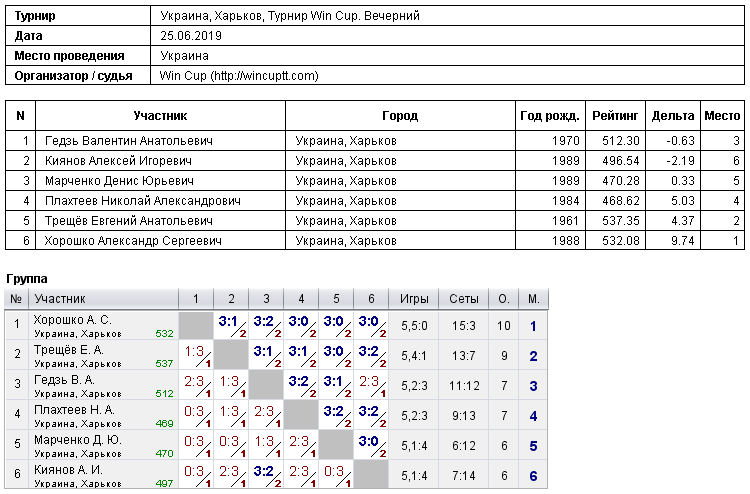
Task: Select participant 'Киянов Алексей Игоревич'
Action: pos(118,161)
